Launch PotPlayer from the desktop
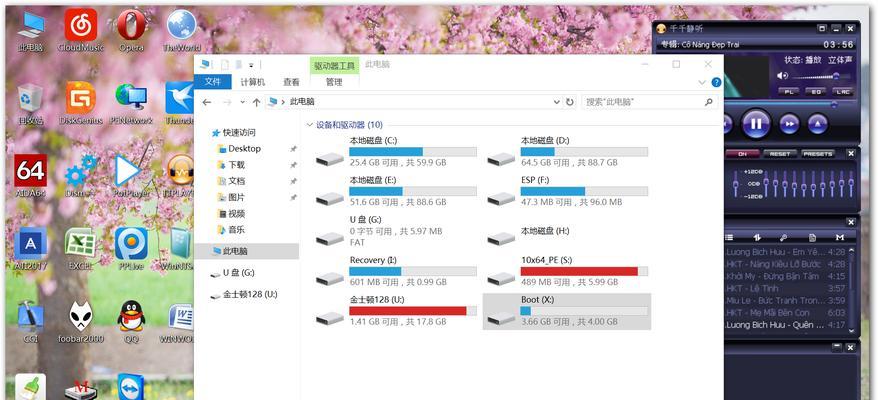 [131, 176]
